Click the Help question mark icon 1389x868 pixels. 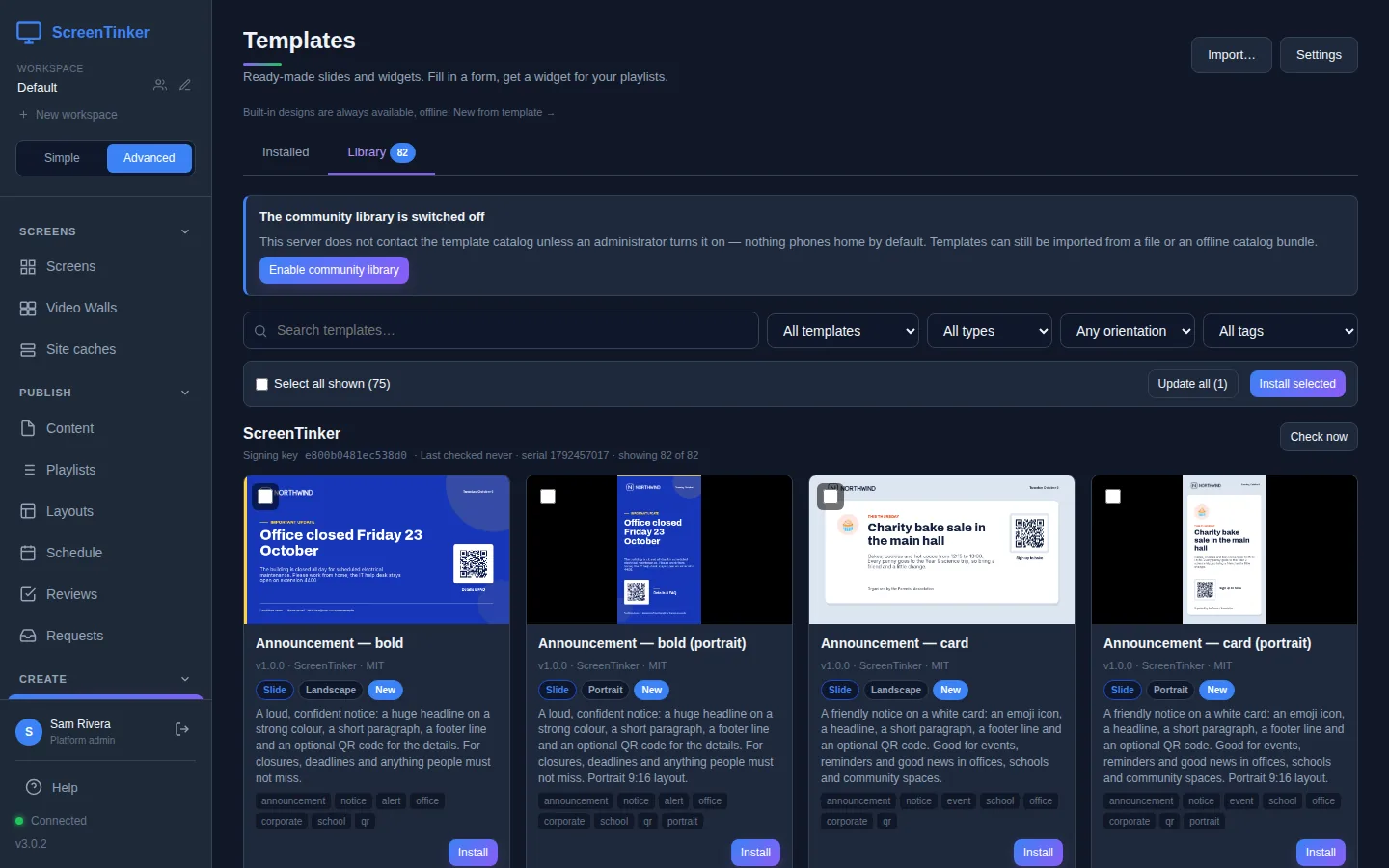[34, 787]
